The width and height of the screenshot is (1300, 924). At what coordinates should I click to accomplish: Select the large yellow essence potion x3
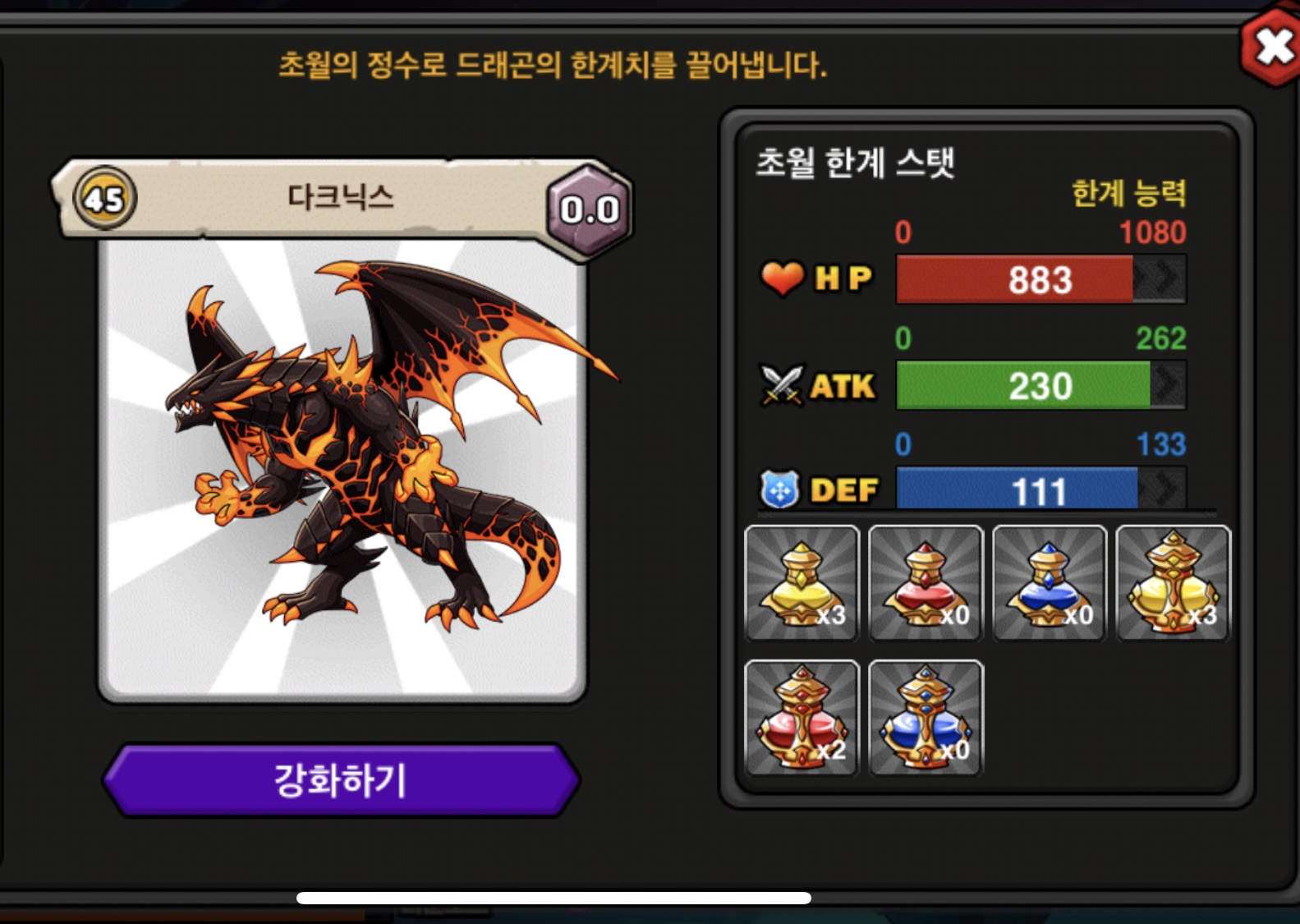(1174, 583)
